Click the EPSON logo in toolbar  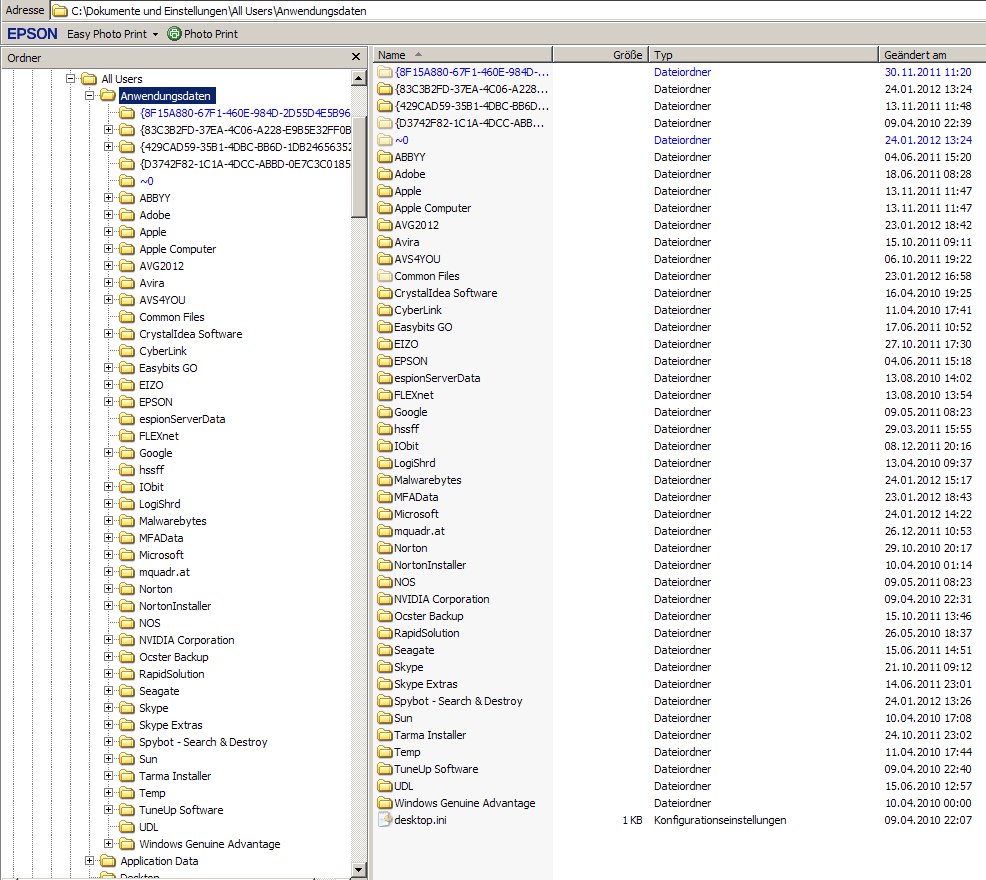[x=32, y=34]
